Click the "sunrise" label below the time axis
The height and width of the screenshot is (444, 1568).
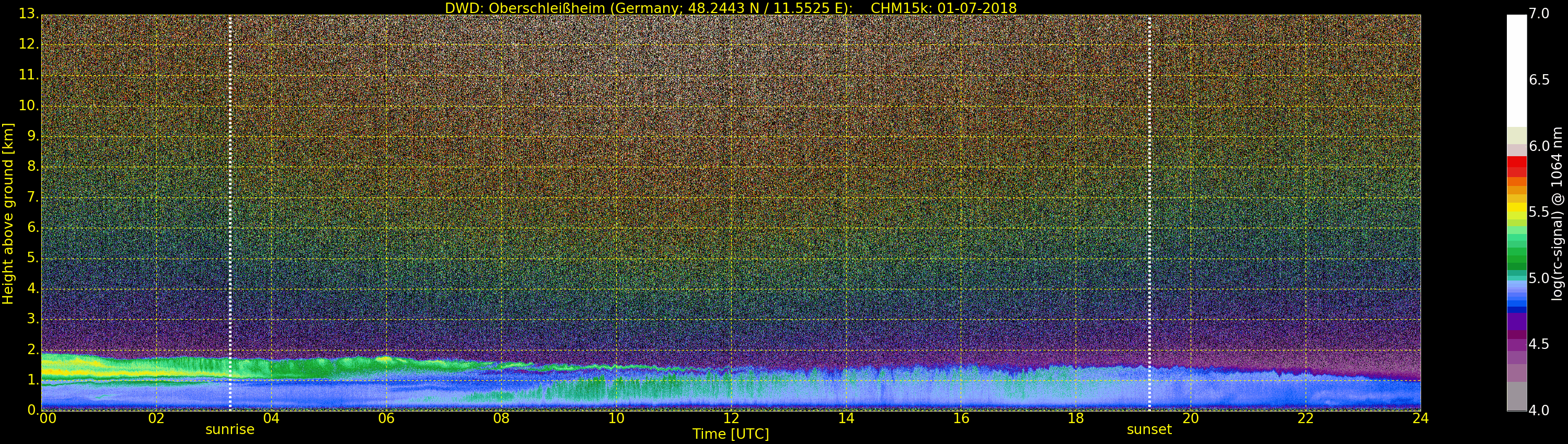click(x=229, y=429)
